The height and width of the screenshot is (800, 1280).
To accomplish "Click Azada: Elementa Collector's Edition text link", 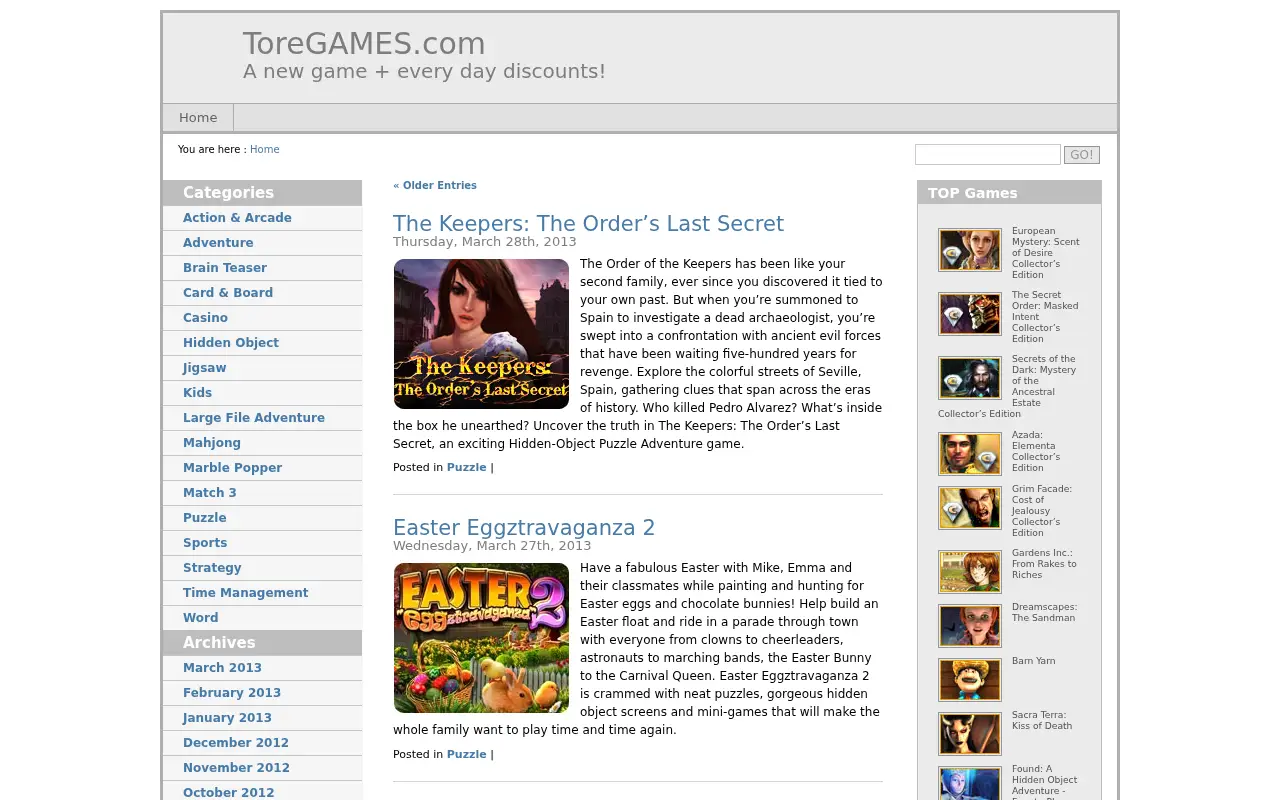I will [x=1035, y=451].
